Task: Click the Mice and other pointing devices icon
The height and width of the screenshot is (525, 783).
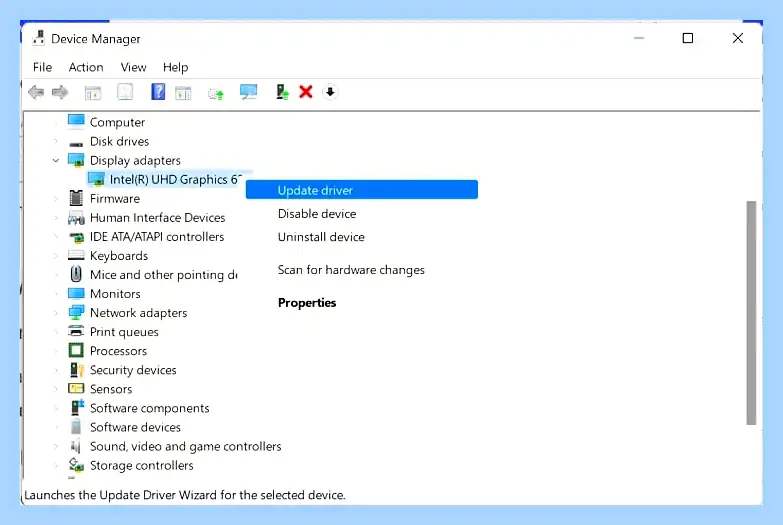Action: pyautogui.click(x=76, y=274)
